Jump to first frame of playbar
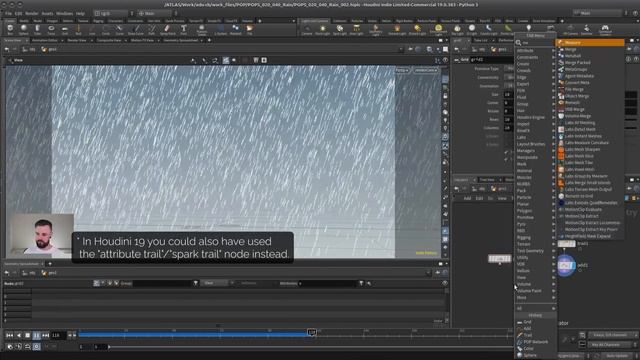Image resolution: width=640 pixels, height=360 pixels. pos(9,335)
